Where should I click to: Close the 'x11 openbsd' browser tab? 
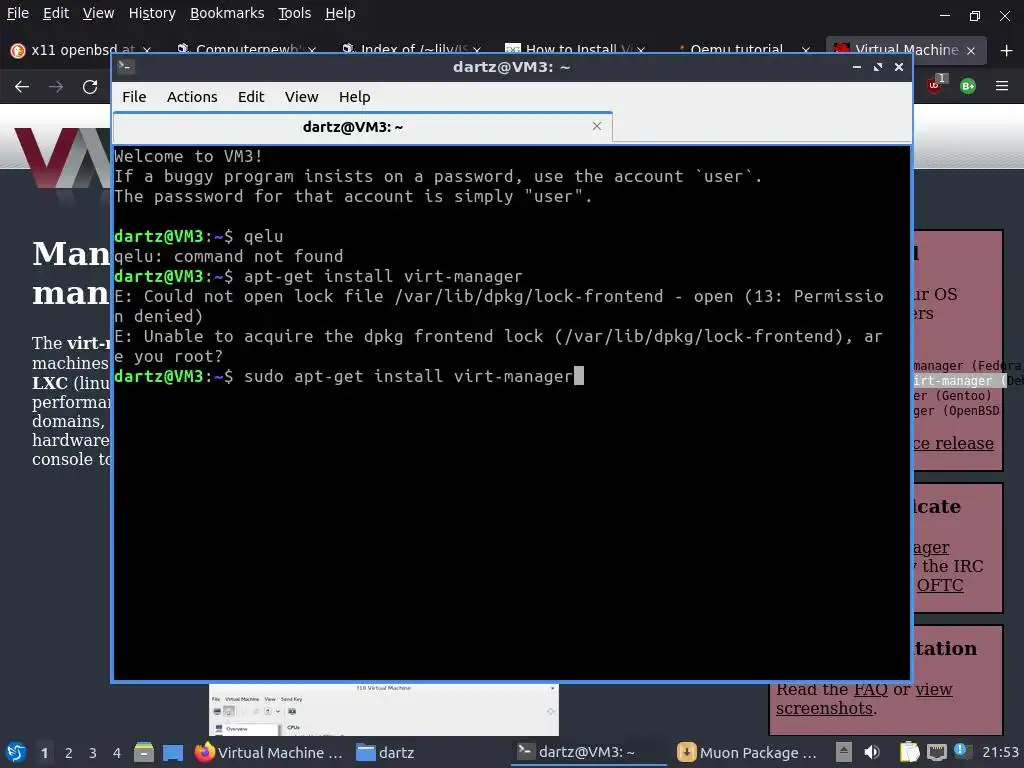[x=146, y=50]
